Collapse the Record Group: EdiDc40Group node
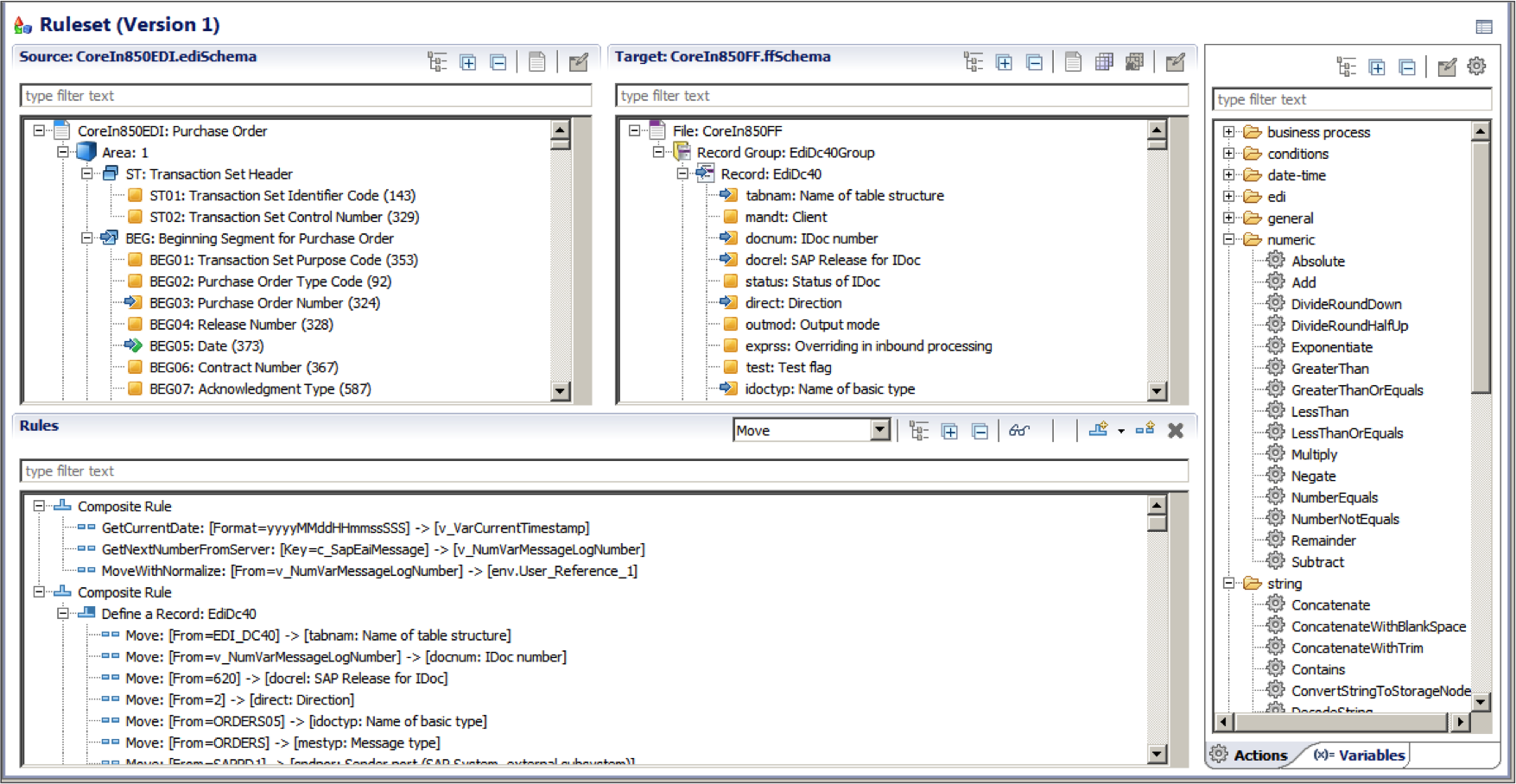 tap(658, 152)
